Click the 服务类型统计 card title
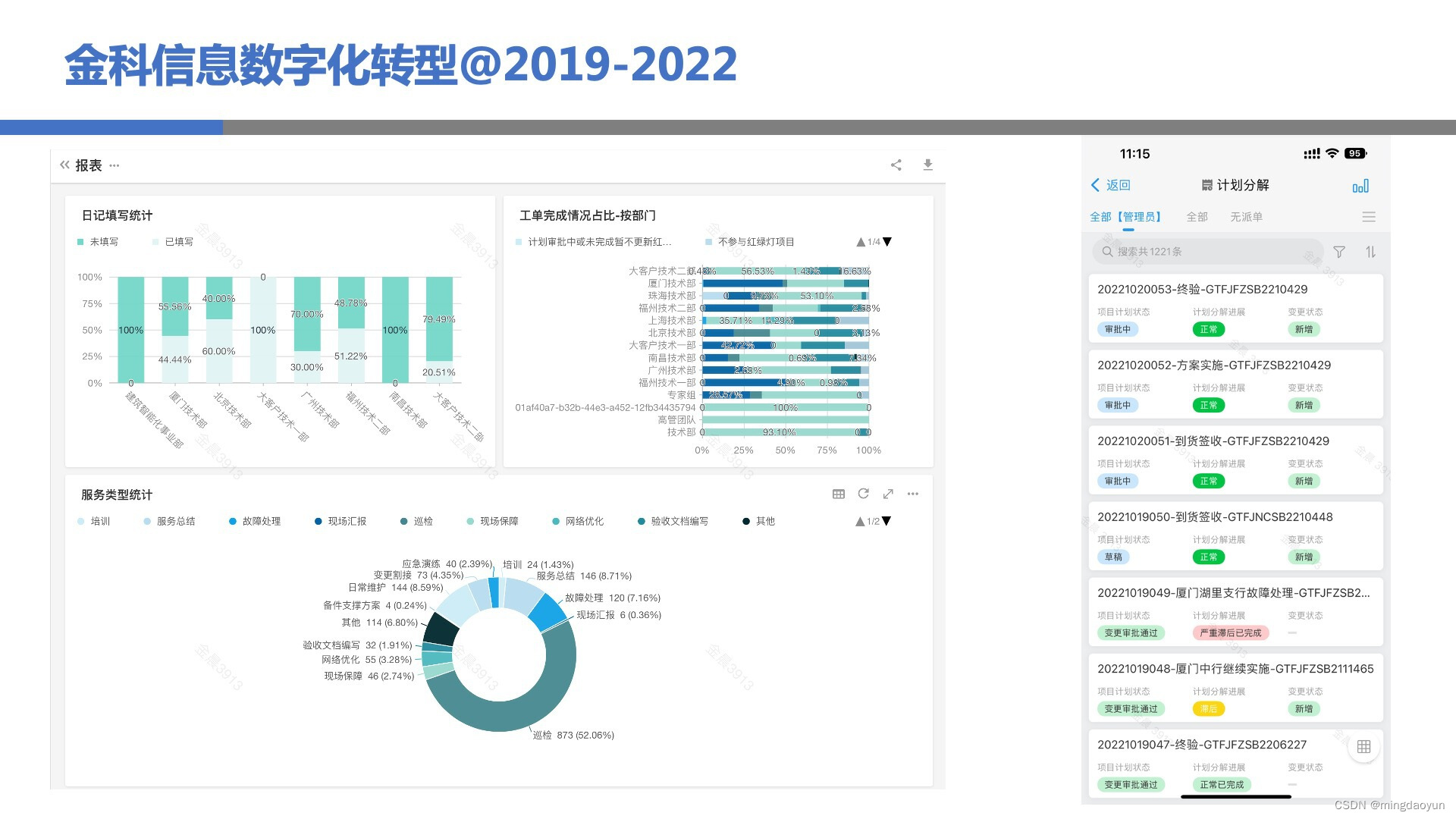The image size is (1456, 819). coord(117,494)
